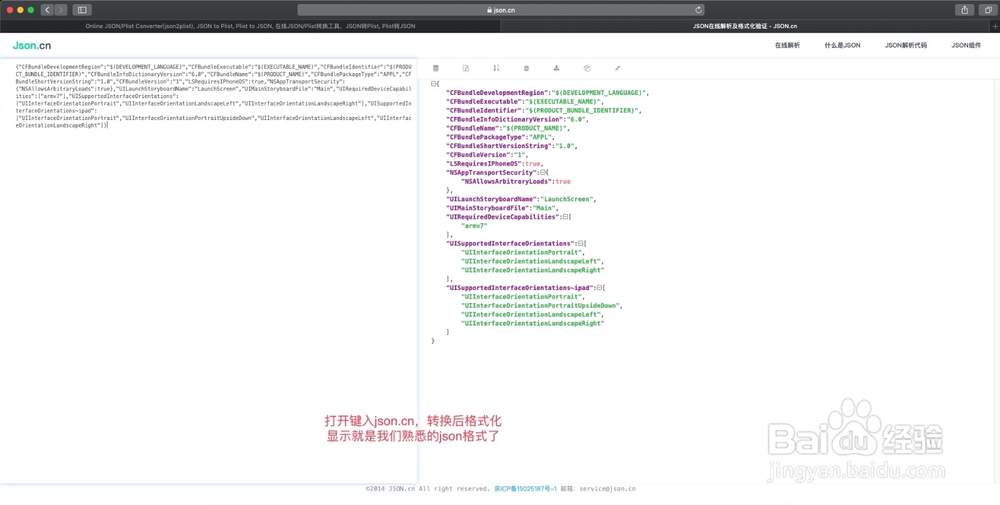Screen dimensions: 1000x505
Task: Click the database-style first icon in JSON result toolbar
Action: point(436,68)
